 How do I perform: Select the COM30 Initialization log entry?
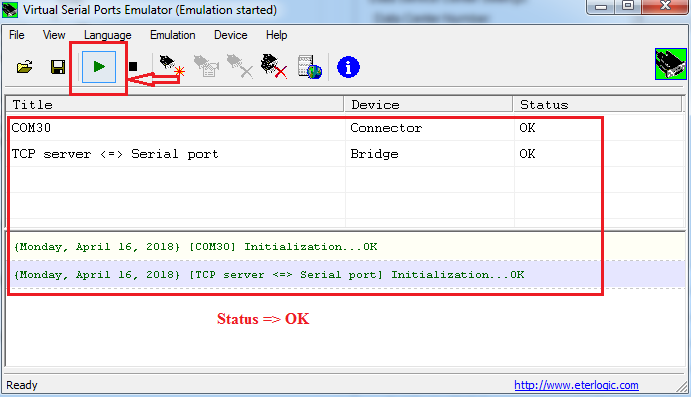point(346,246)
